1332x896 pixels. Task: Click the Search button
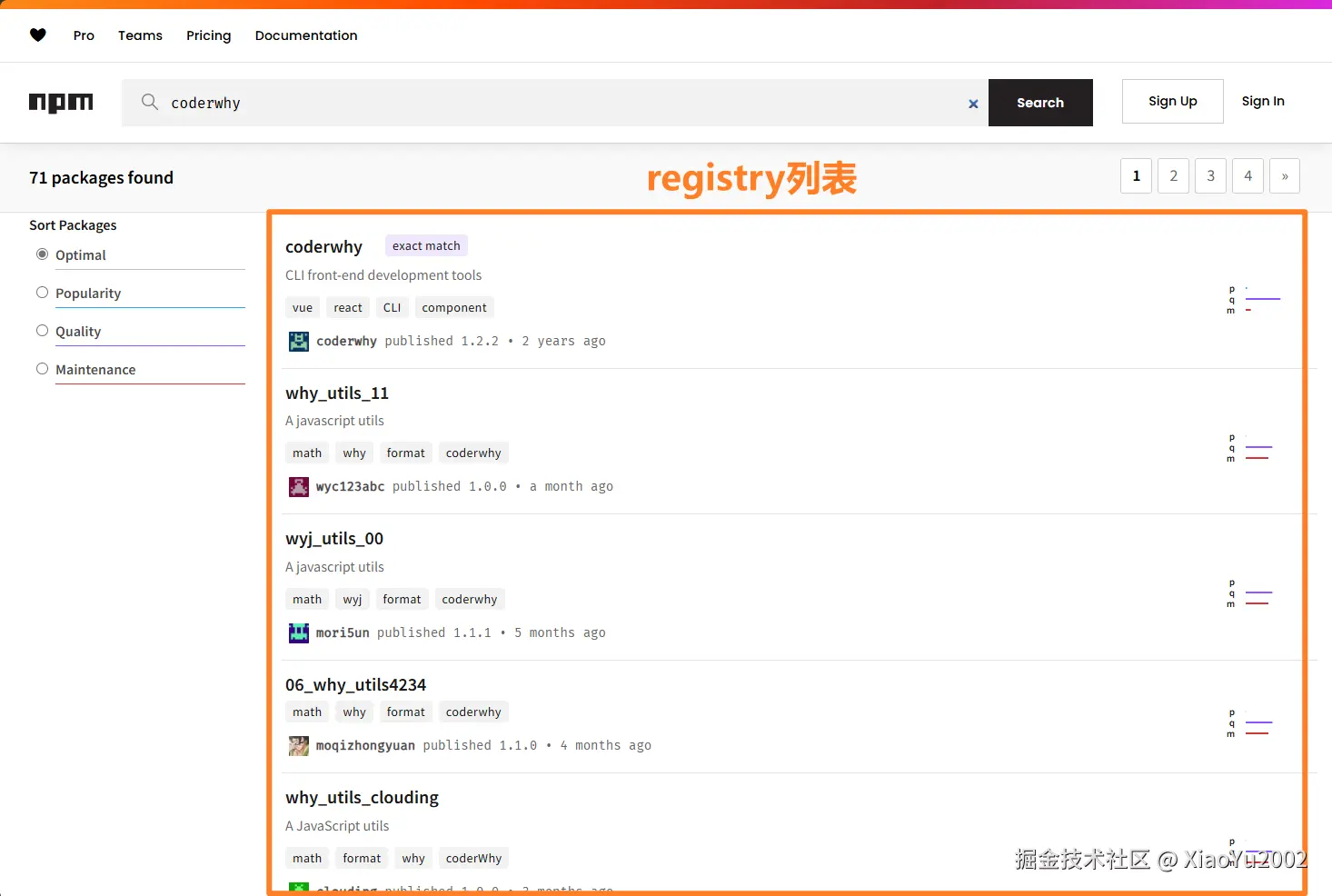[x=1040, y=103]
